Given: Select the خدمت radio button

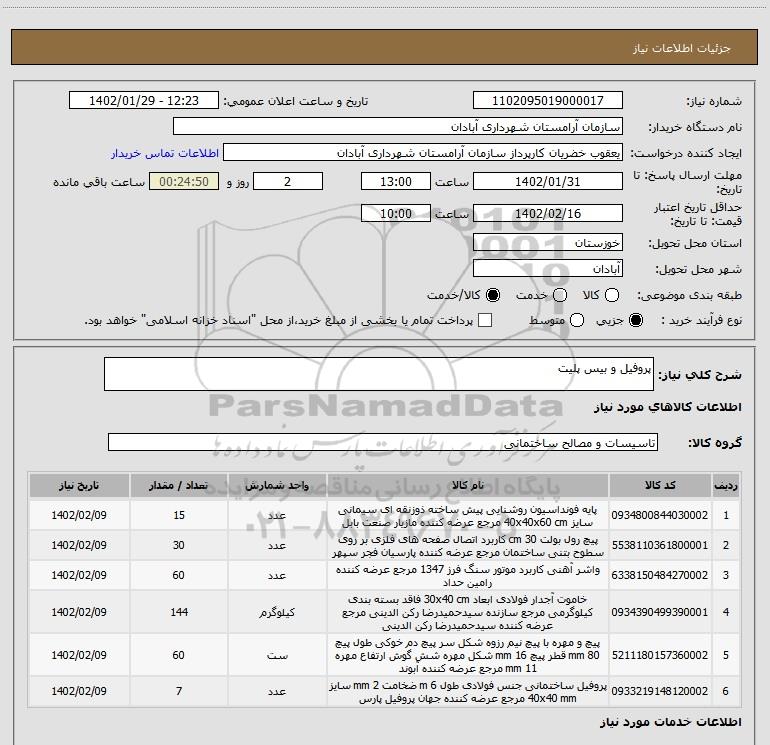Looking at the screenshot, I should [x=560, y=295].
